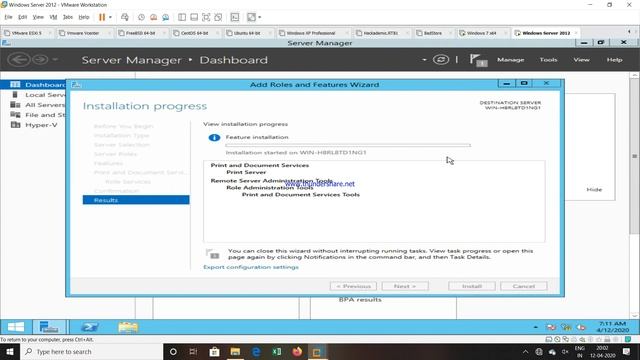The height and width of the screenshot is (360, 640).
Task: Open the snapshot manager icon
Action: click(166, 17)
